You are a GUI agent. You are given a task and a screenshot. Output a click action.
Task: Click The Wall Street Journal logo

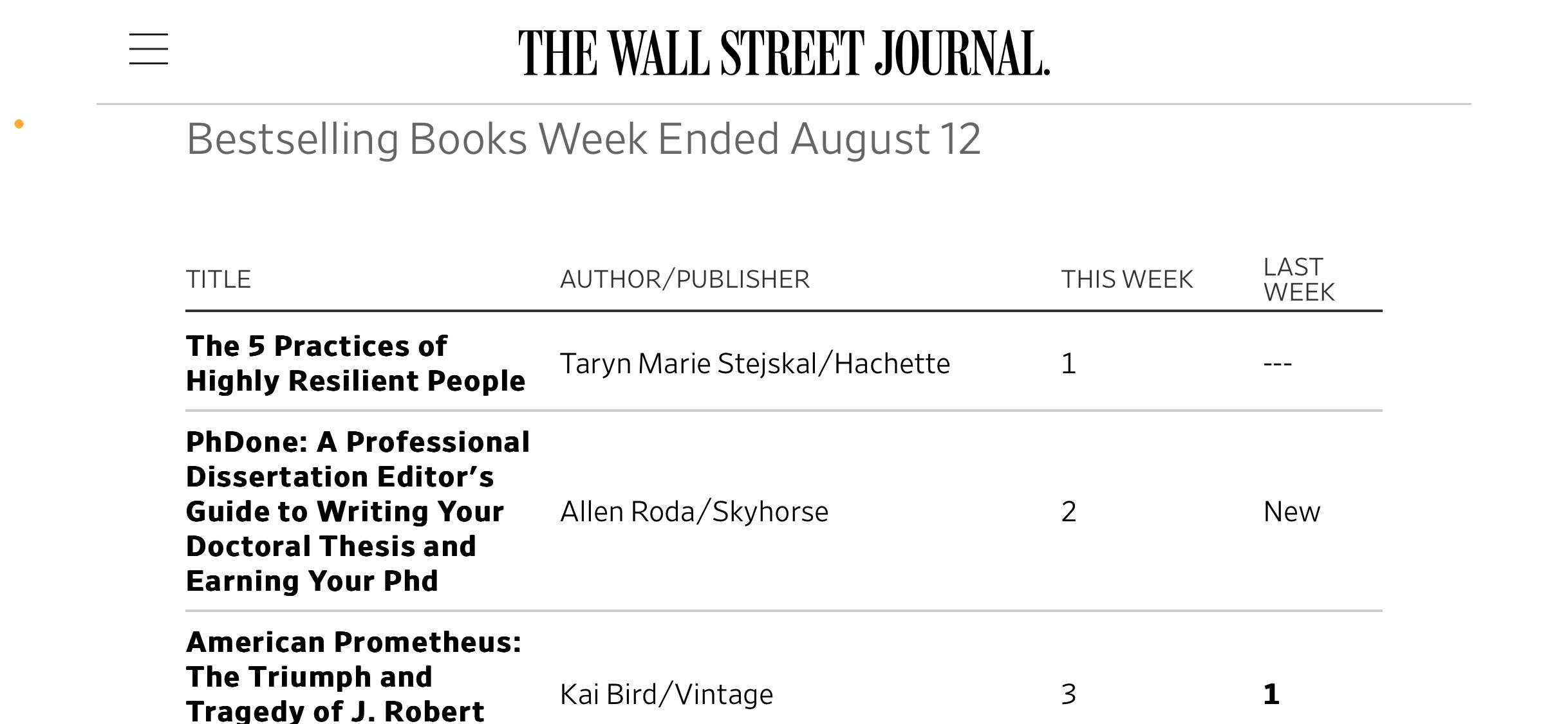[x=784, y=53]
